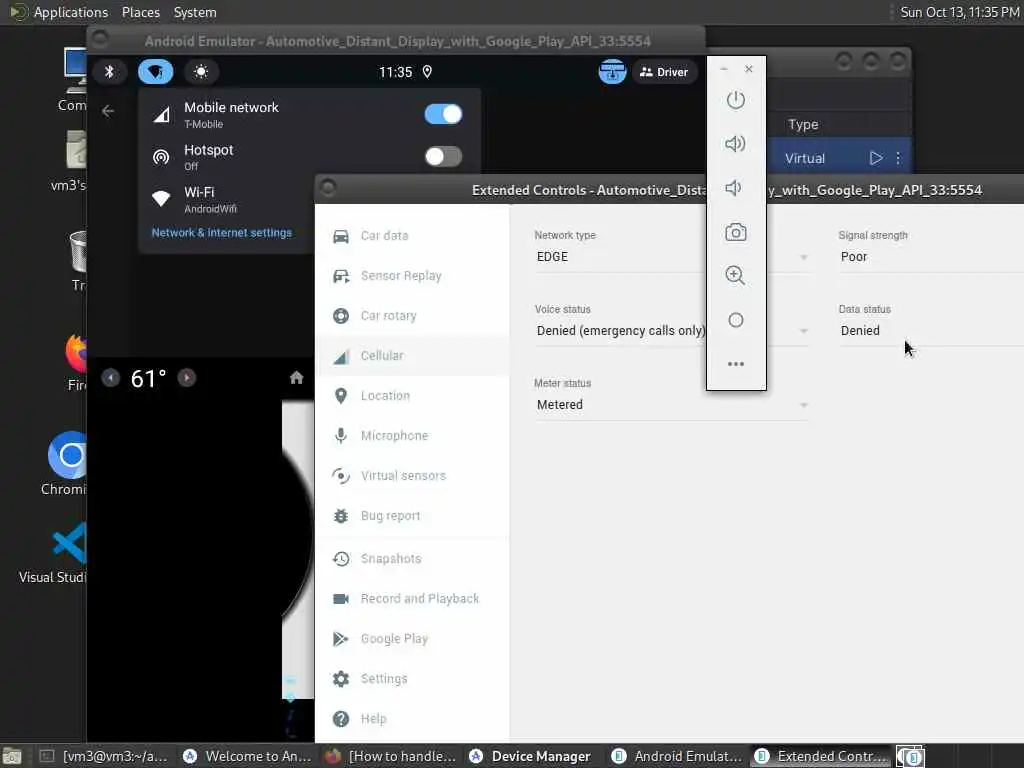
Task: Select the Settings tab in Extended Controls
Action: 412,679
